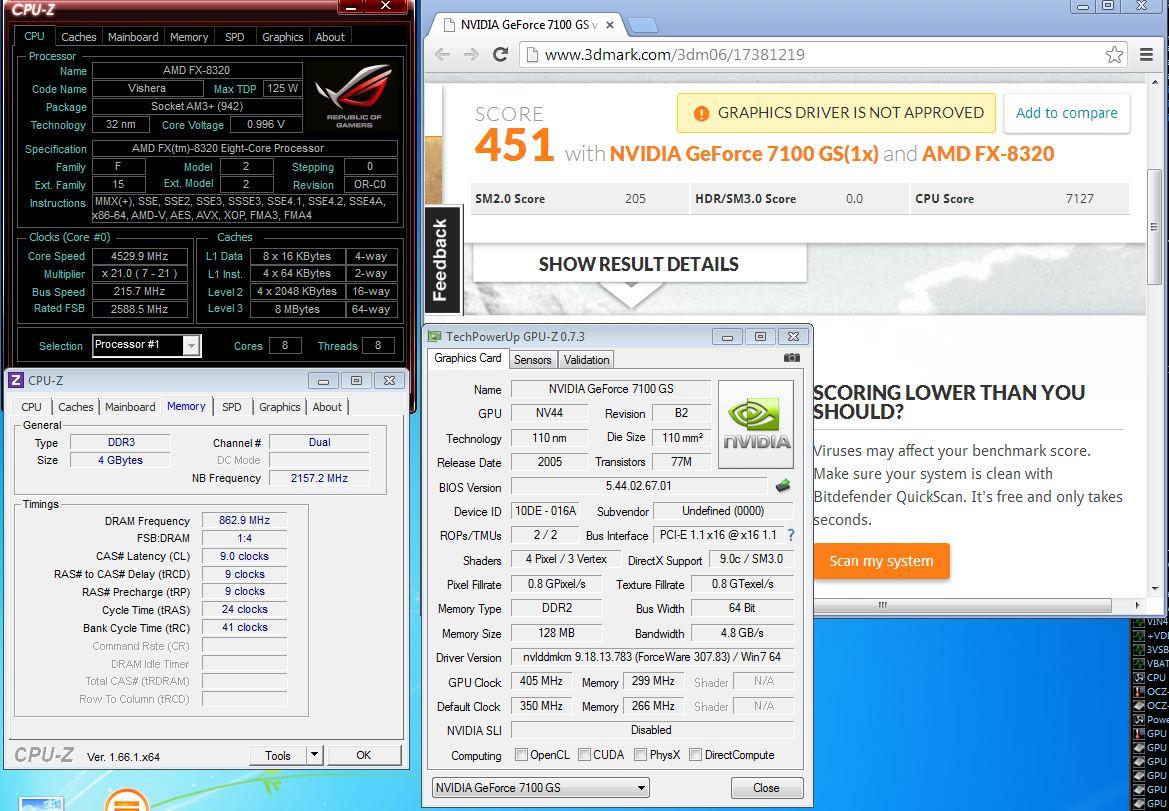1169x811 pixels.
Task: Bookmark this page with the star icon
Action: pyautogui.click(x=1115, y=54)
